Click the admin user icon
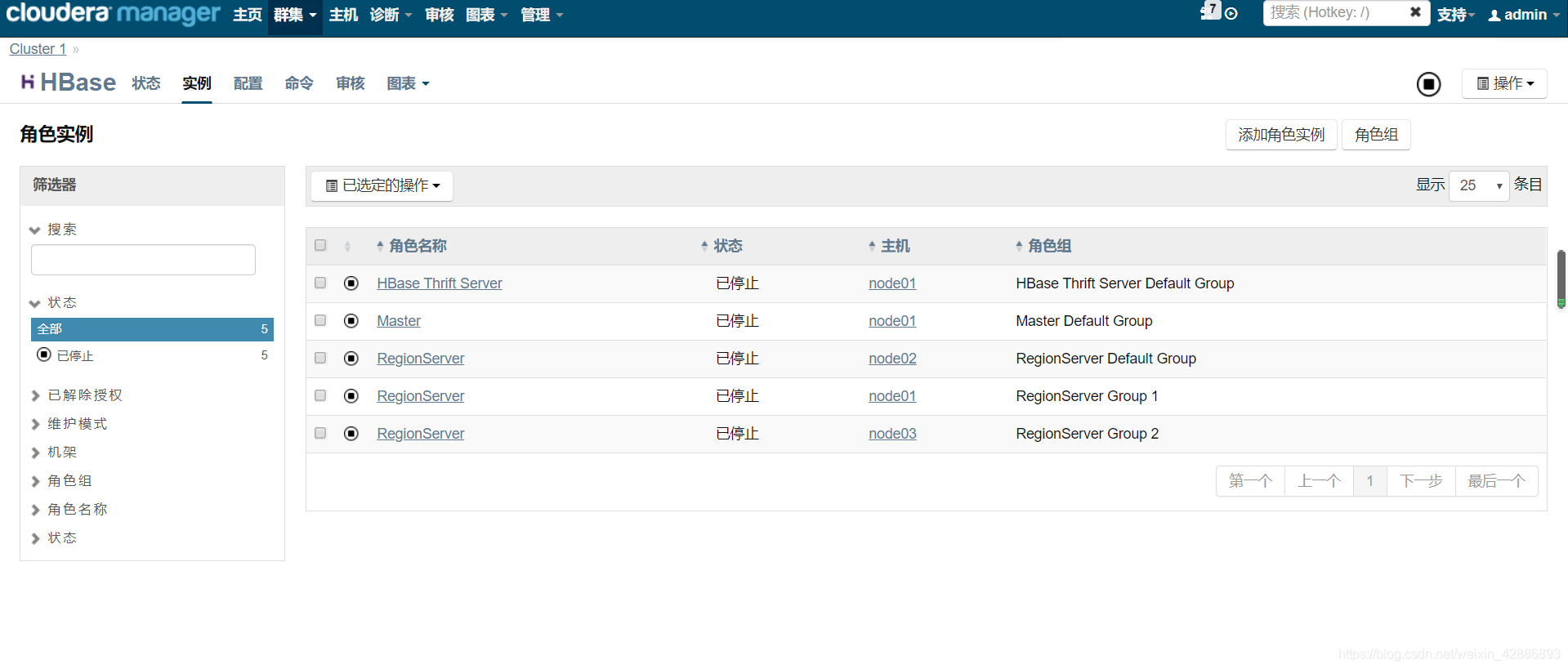 point(1494,15)
